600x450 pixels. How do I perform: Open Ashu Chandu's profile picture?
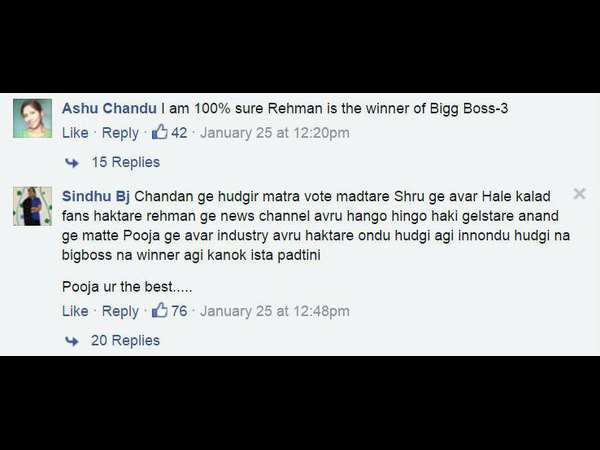coord(33,118)
